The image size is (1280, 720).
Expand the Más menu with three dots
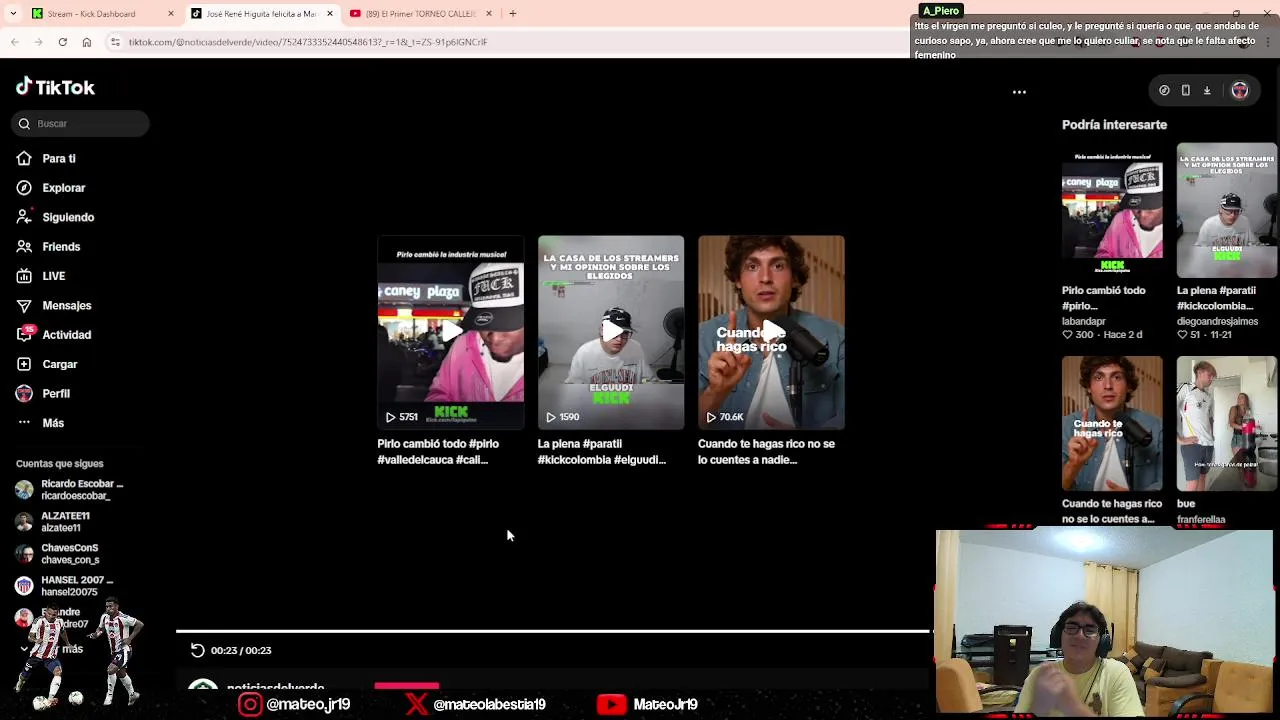[x=40, y=423]
